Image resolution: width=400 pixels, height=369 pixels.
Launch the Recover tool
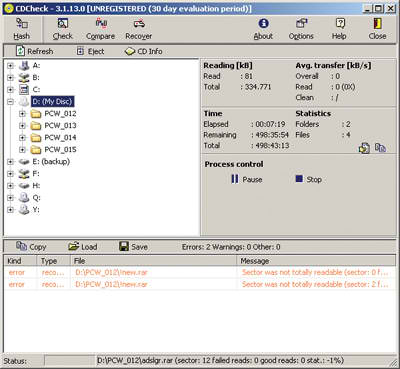click(x=139, y=29)
